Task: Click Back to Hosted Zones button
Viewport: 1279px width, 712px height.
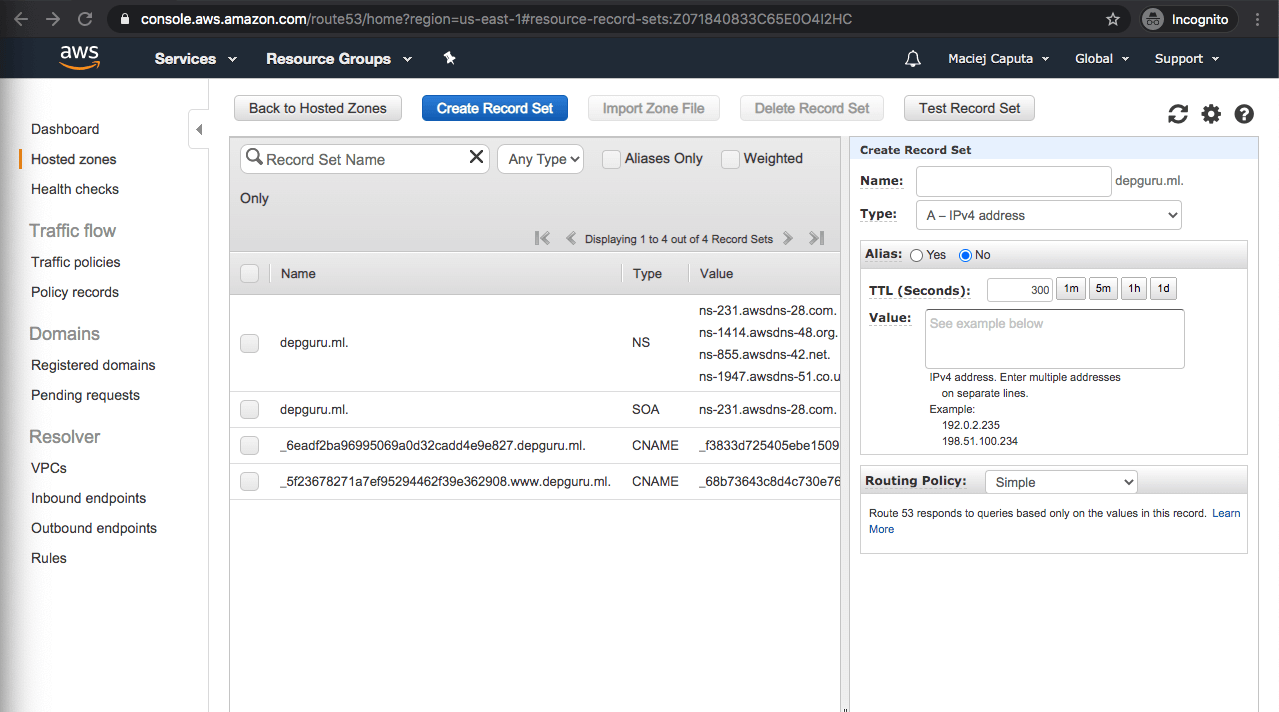Action: click(317, 108)
